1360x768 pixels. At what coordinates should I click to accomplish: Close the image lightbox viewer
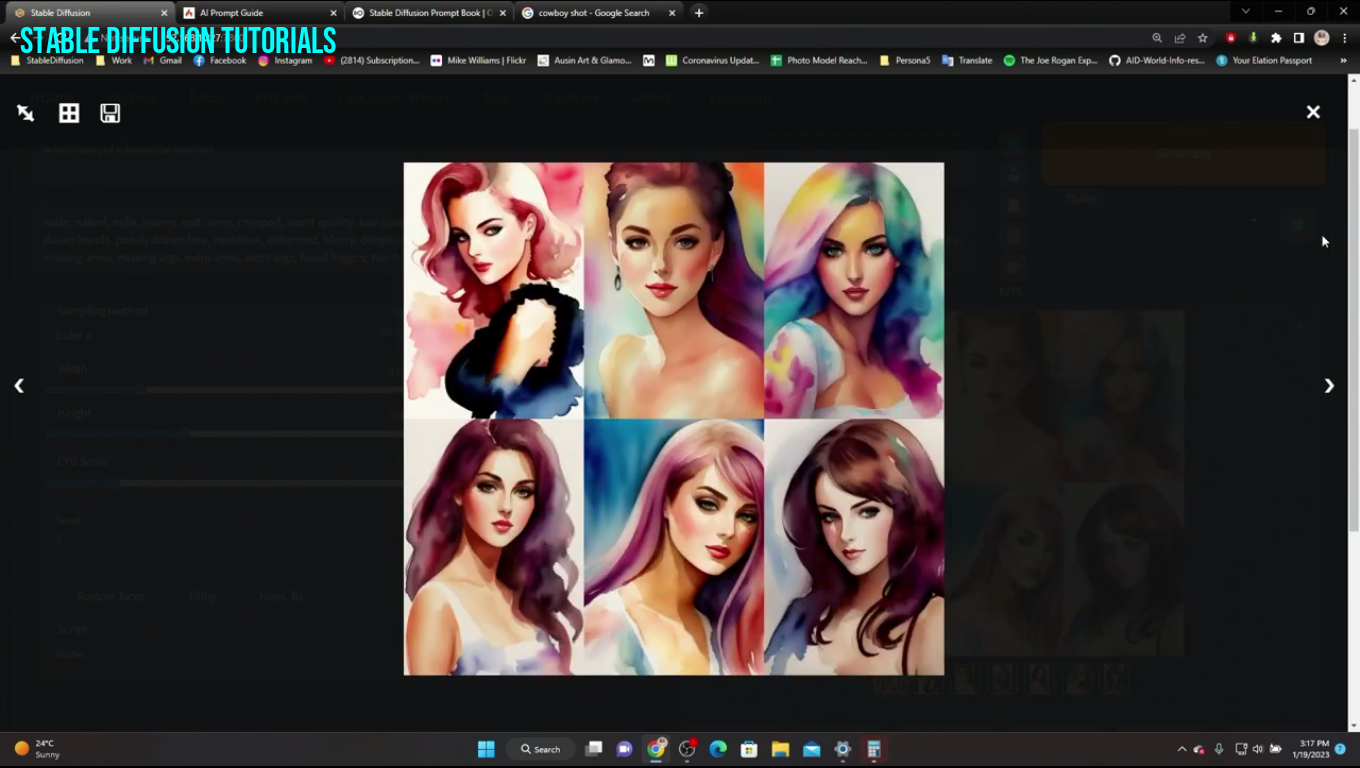(1313, 112)
